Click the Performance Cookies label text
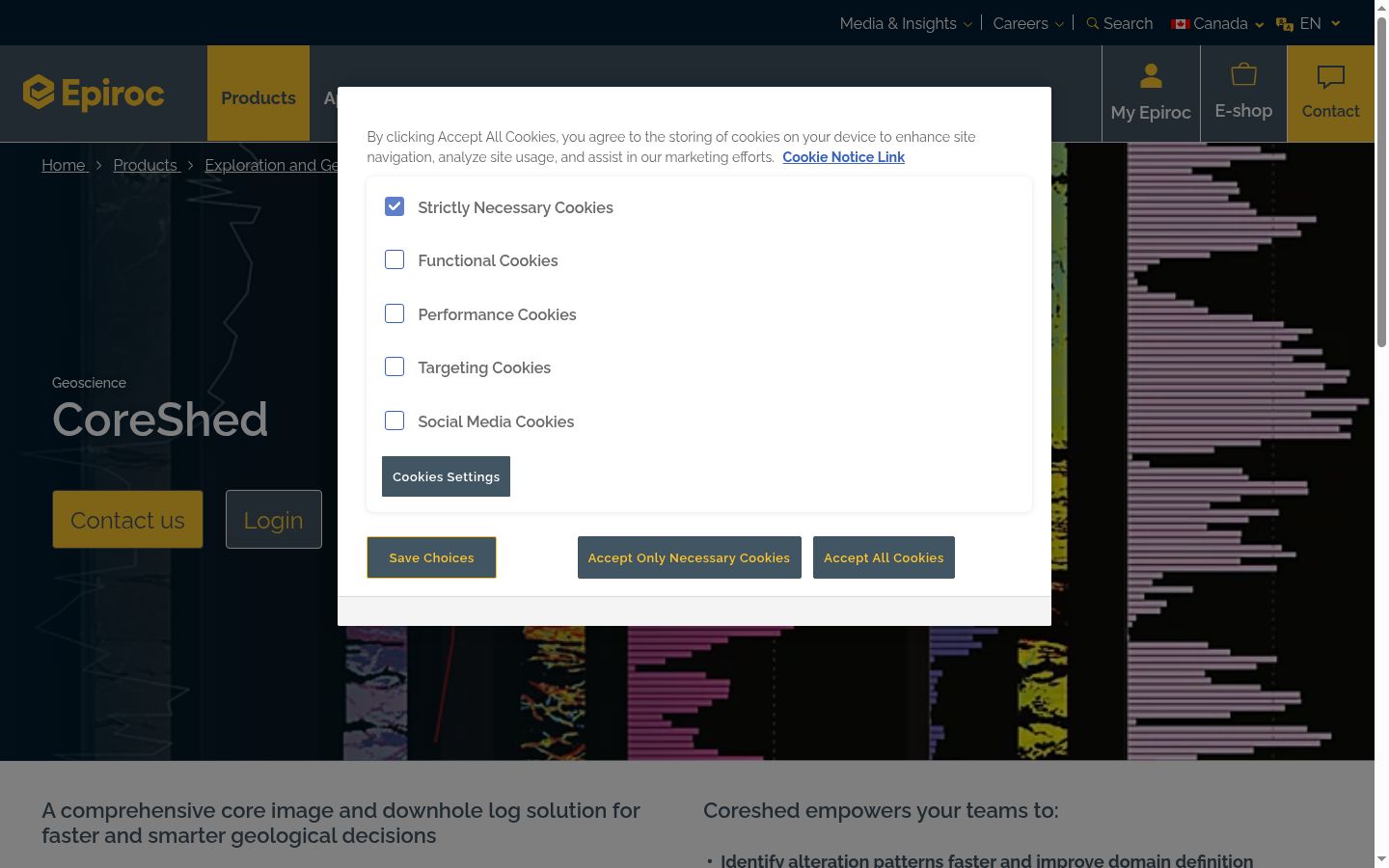The image size is (1389, 868). tap(497, 314)
